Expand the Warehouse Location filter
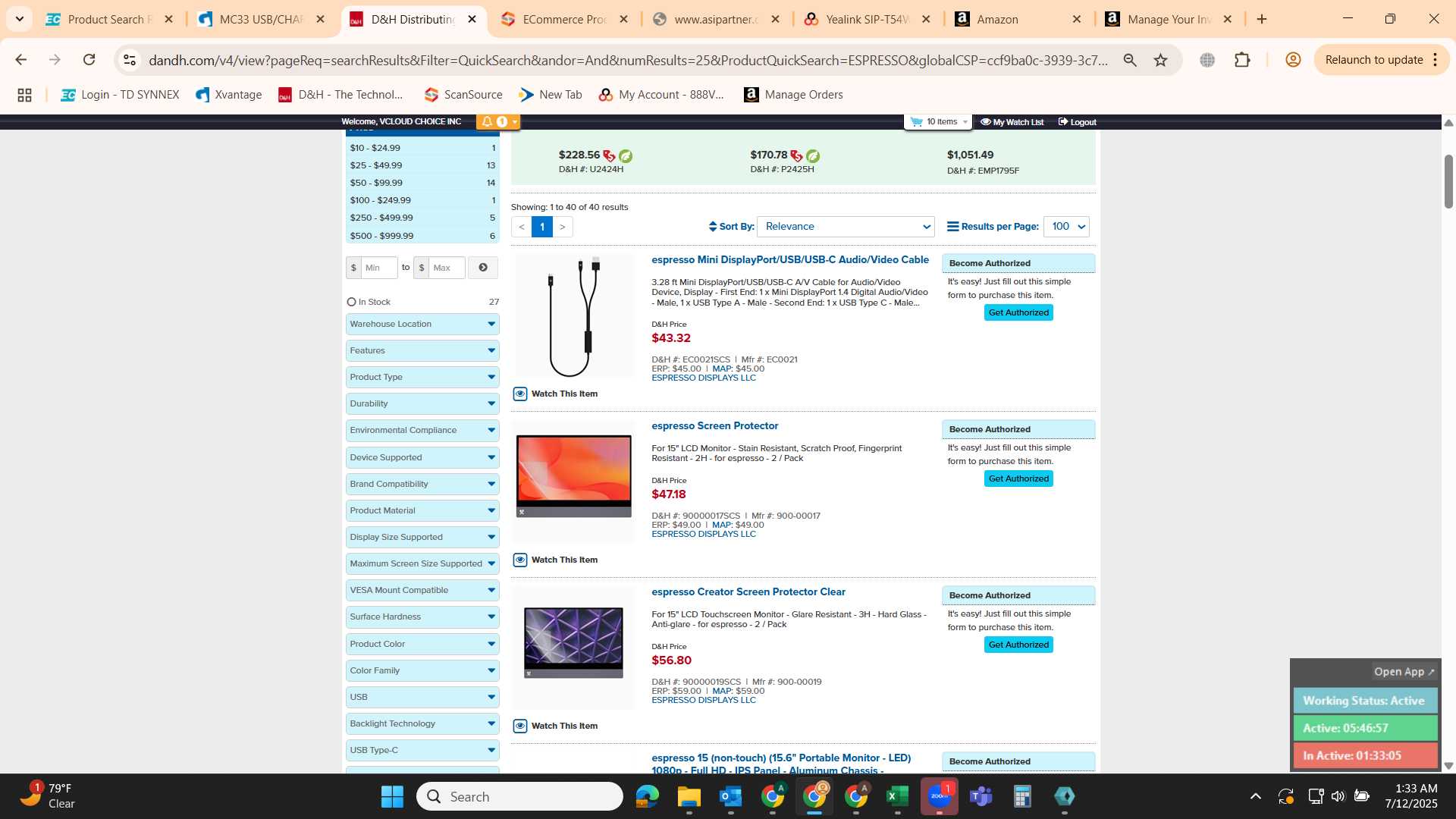1456x819 pixels. point(422,324)
